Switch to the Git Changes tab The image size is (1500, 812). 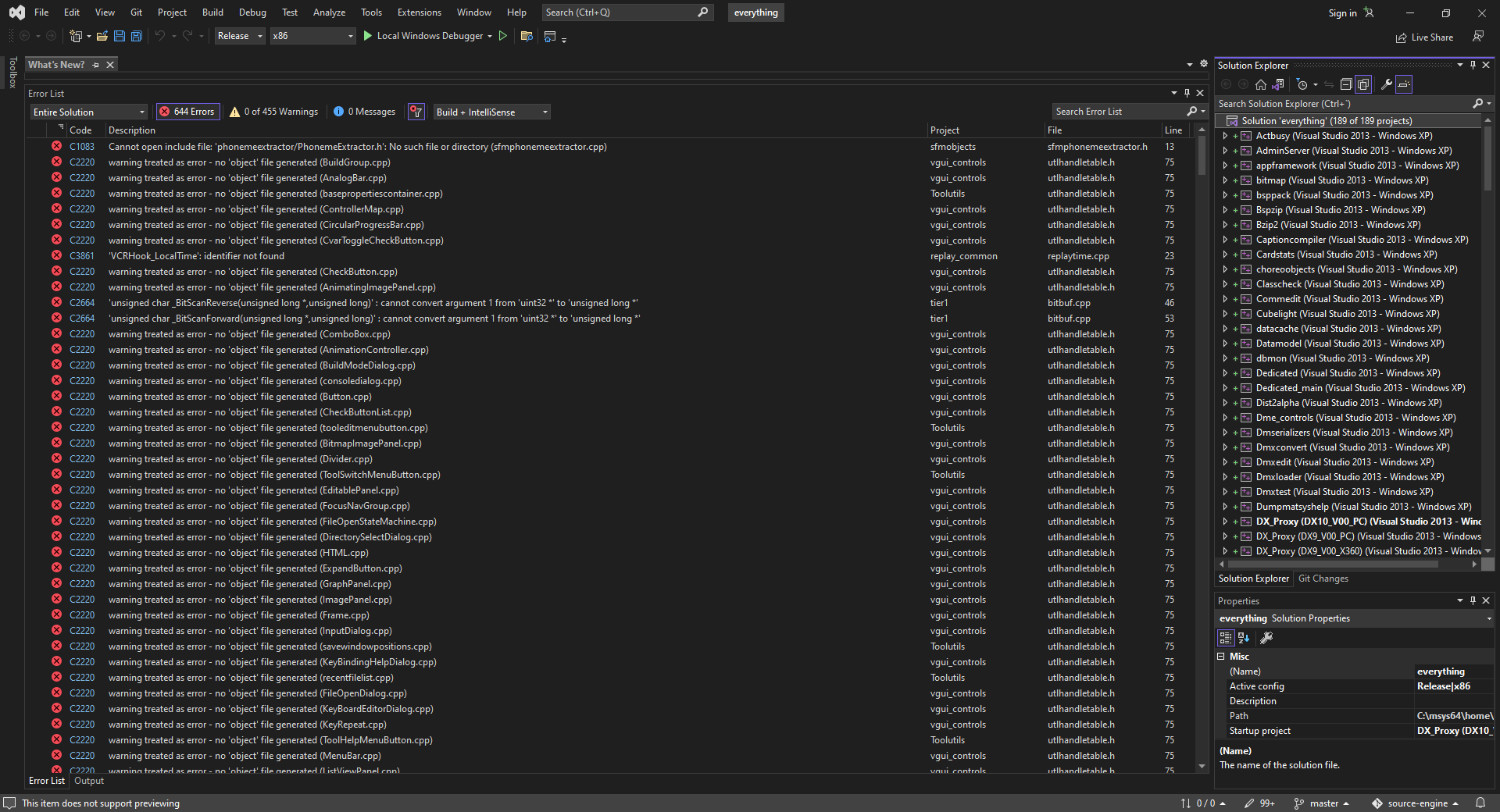coord(1323,578)
